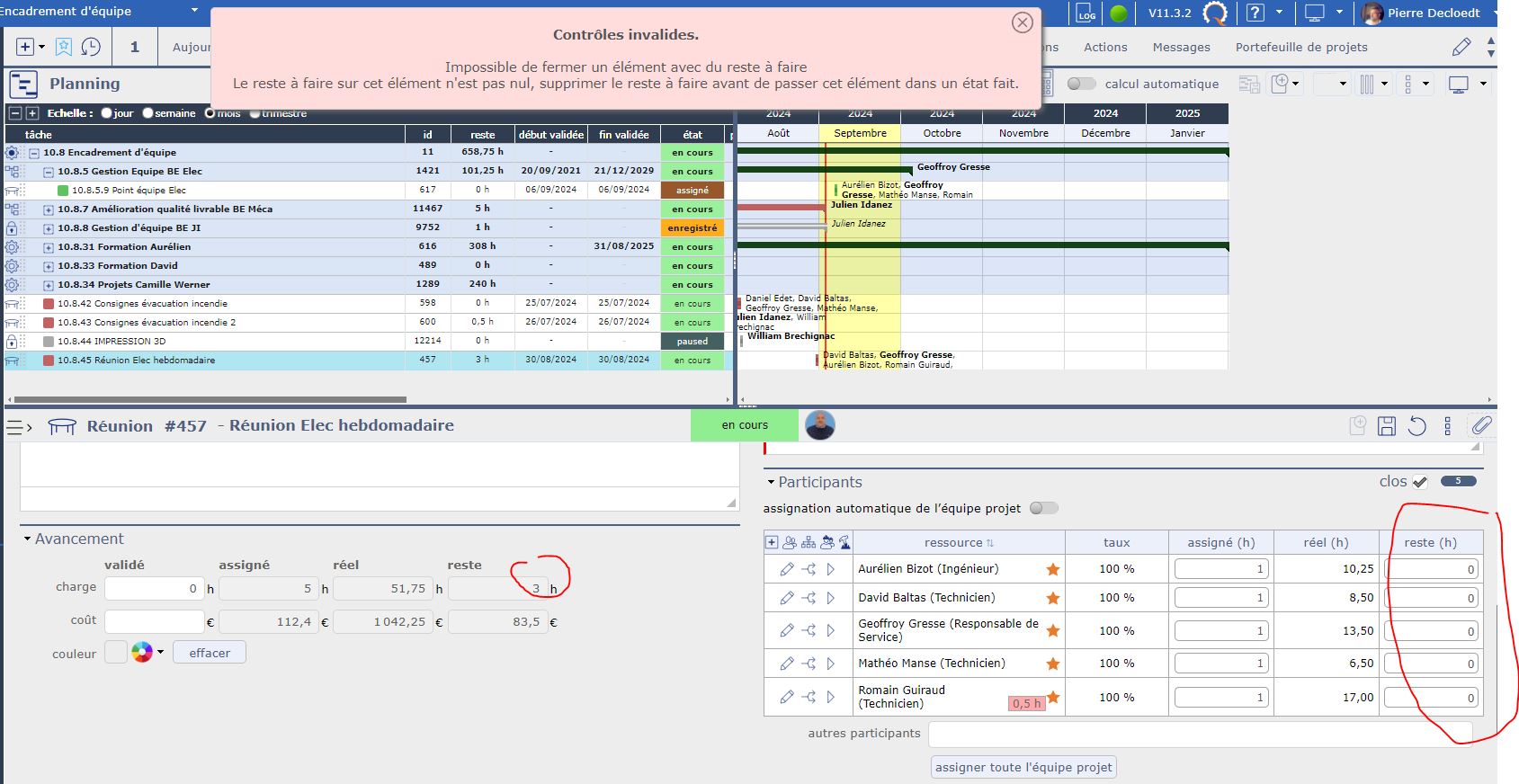Viewport: 1519px width, 784px height.
Task: Click the save disk icon for Réunion #457
Action: [x=1387, y=426]
